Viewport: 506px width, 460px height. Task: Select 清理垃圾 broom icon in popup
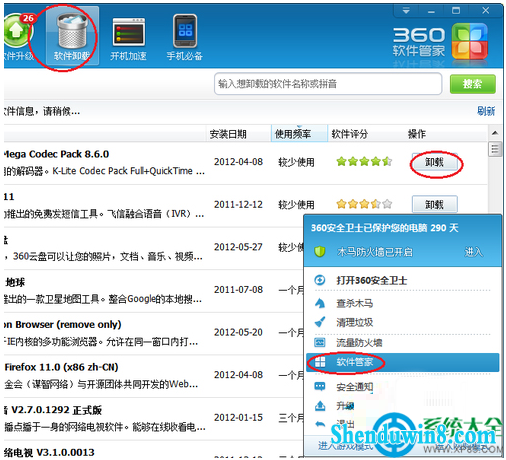pyautogui.click(x=320, y=322)
